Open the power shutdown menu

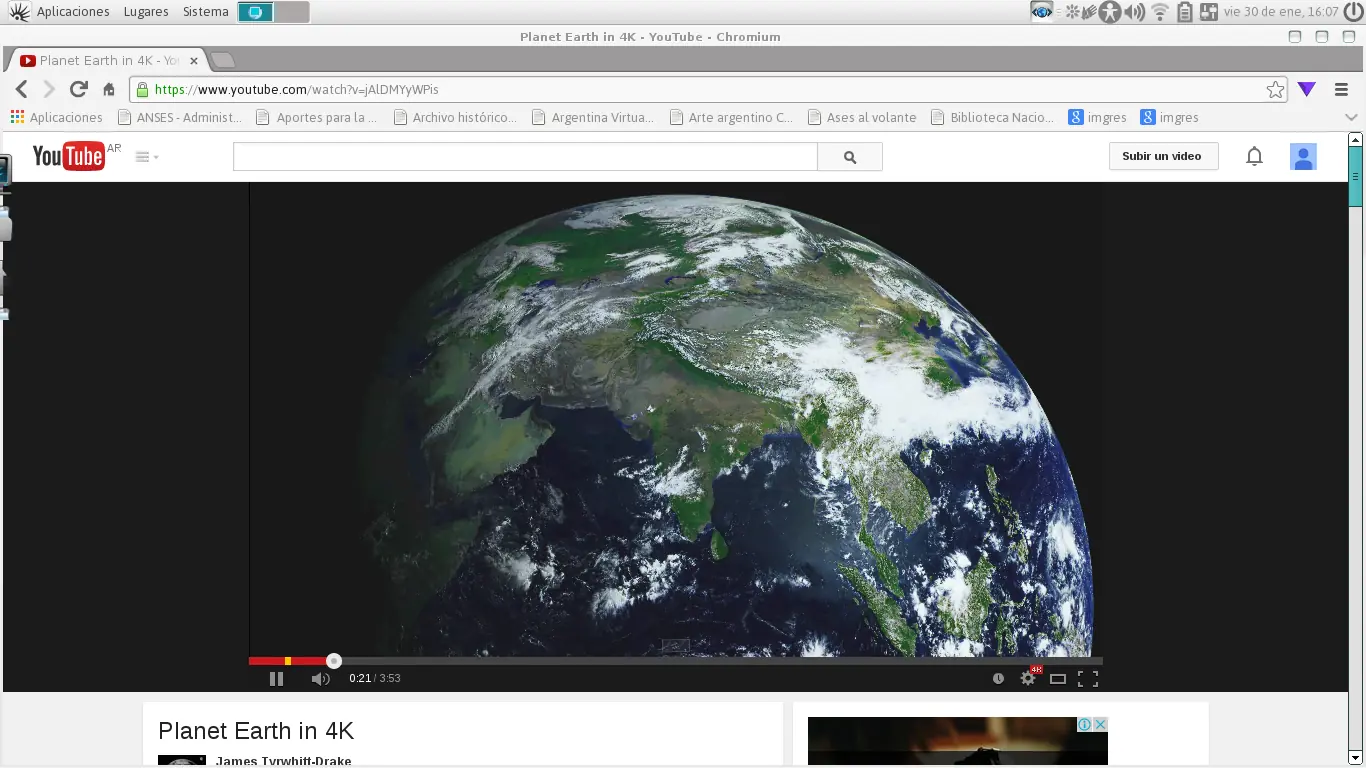(x=1354, y=12)
